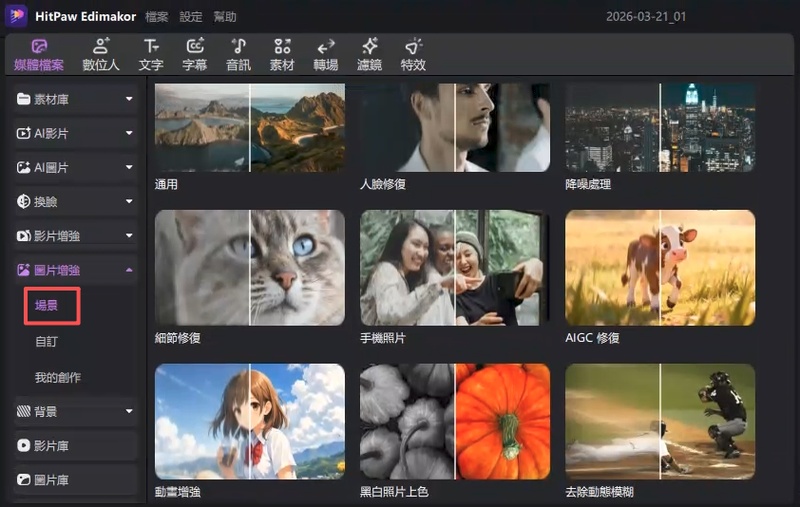Screen dimensions: 800x507
Task: Click the 背景 sidebar icon
Action: click(x=23, y=411)
